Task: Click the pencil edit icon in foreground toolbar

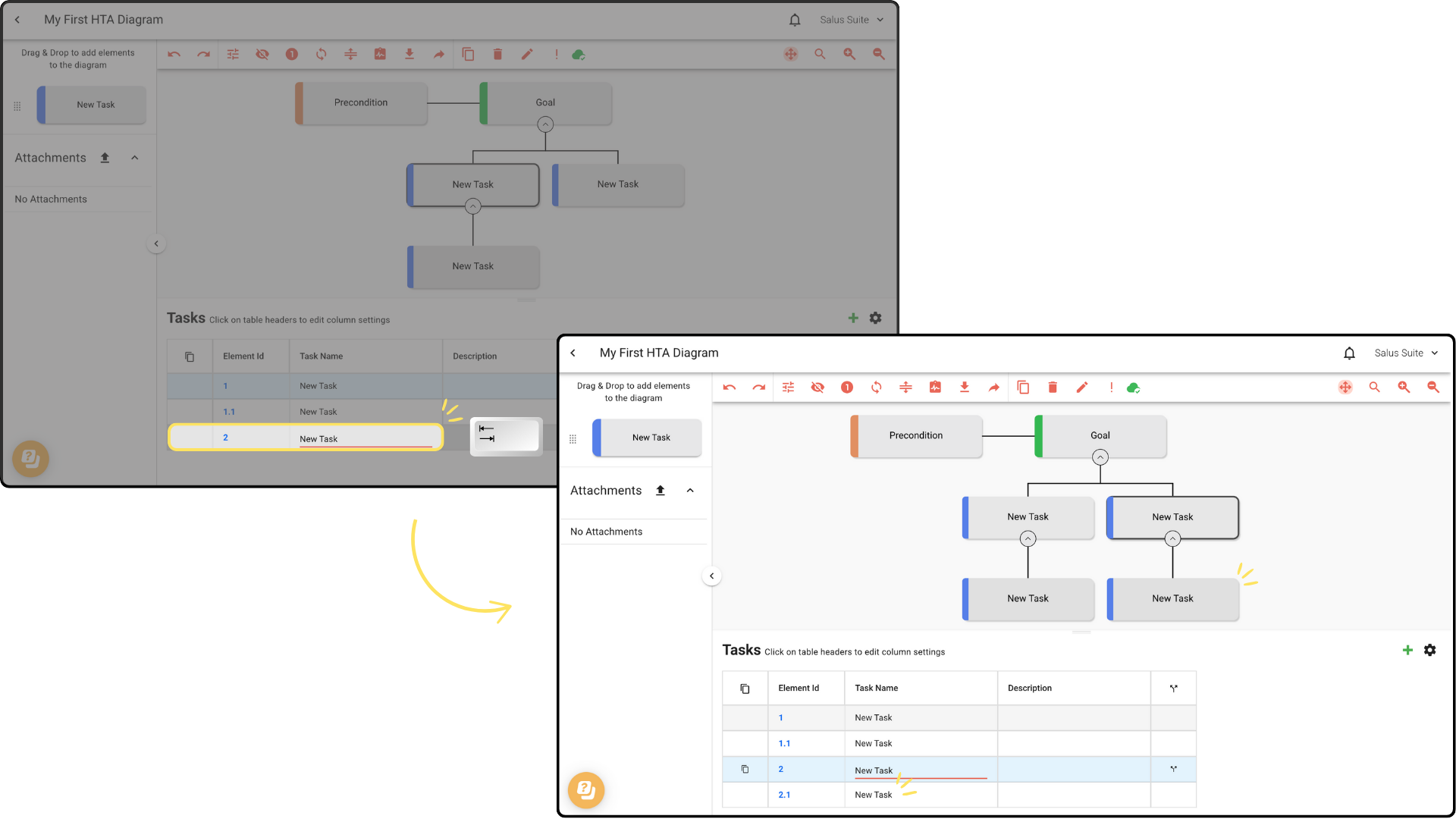Action: pyautogui.click(x=1082, y=388)
